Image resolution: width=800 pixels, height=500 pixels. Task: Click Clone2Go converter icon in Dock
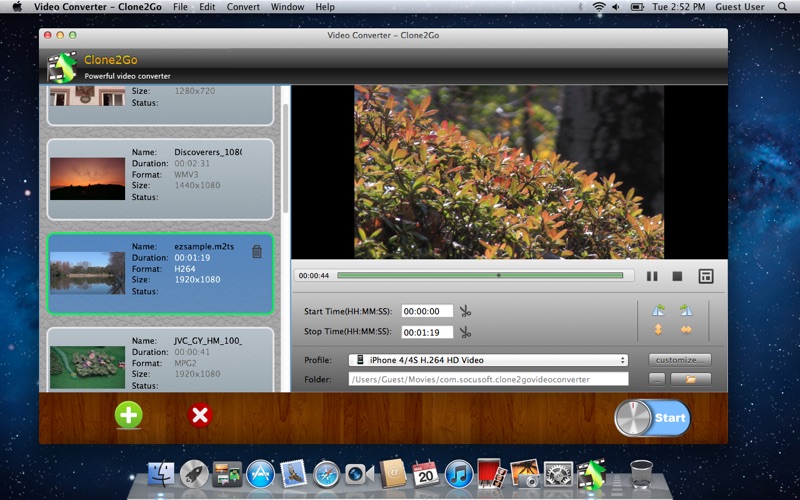pyautogui.click(x=591, y=474)
